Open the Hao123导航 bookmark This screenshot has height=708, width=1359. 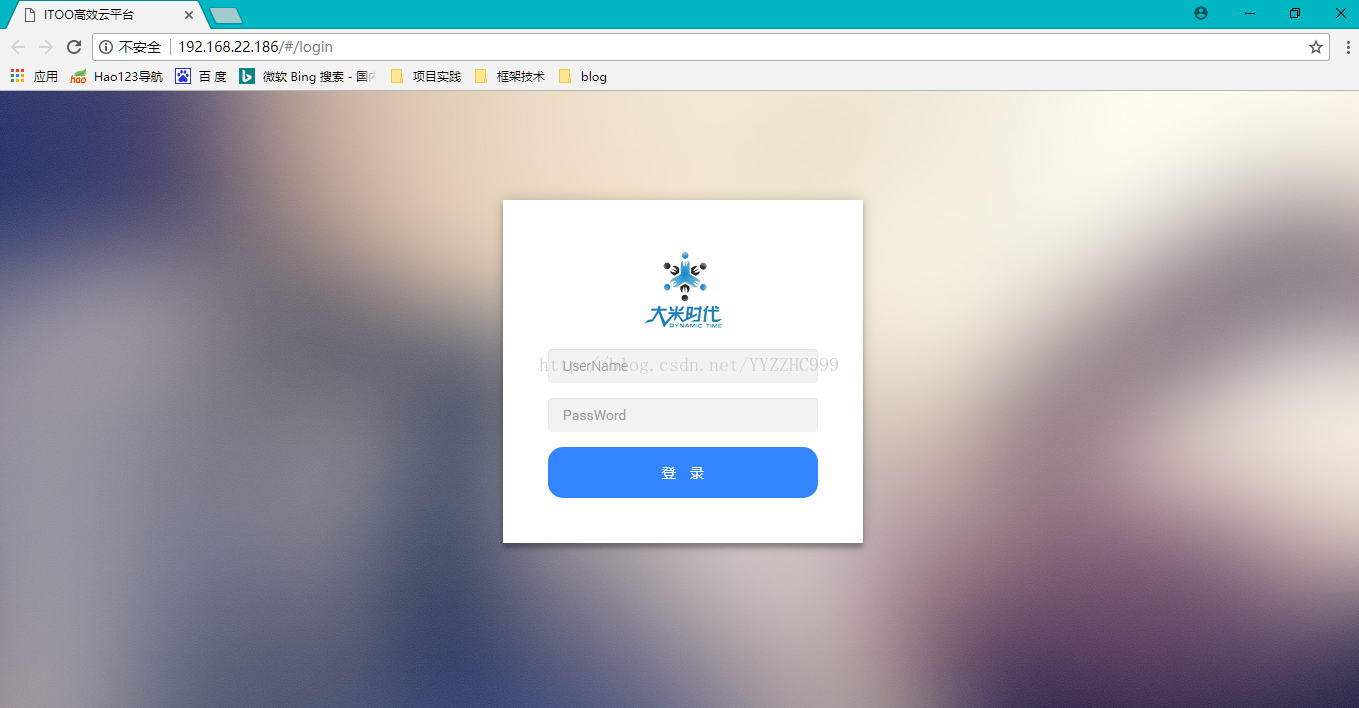117,76
